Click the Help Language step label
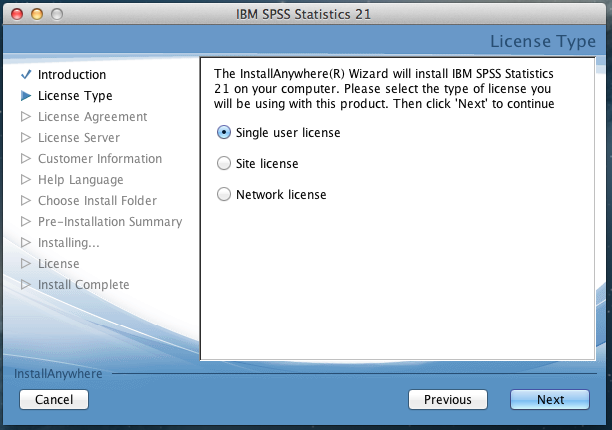This screenshot has width=612, height=430. tap(80, 180)
